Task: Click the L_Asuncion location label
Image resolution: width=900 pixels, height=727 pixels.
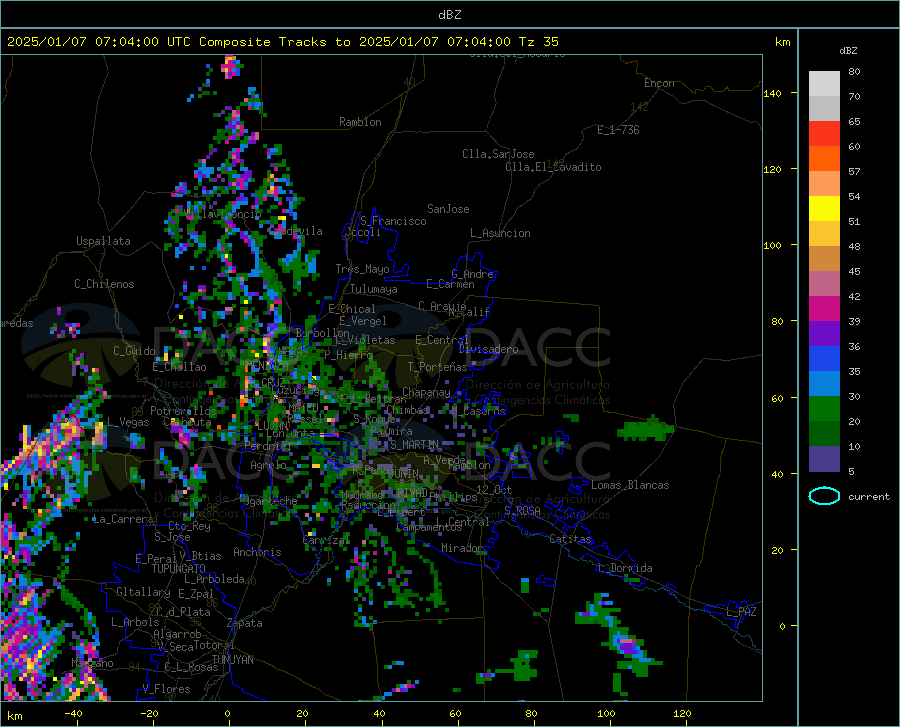Action: (500, 233)
